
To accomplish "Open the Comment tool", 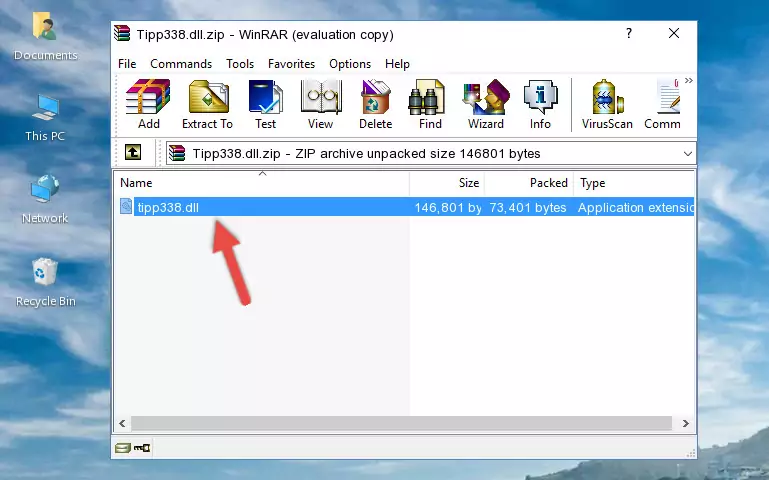I will pos(663,104).
